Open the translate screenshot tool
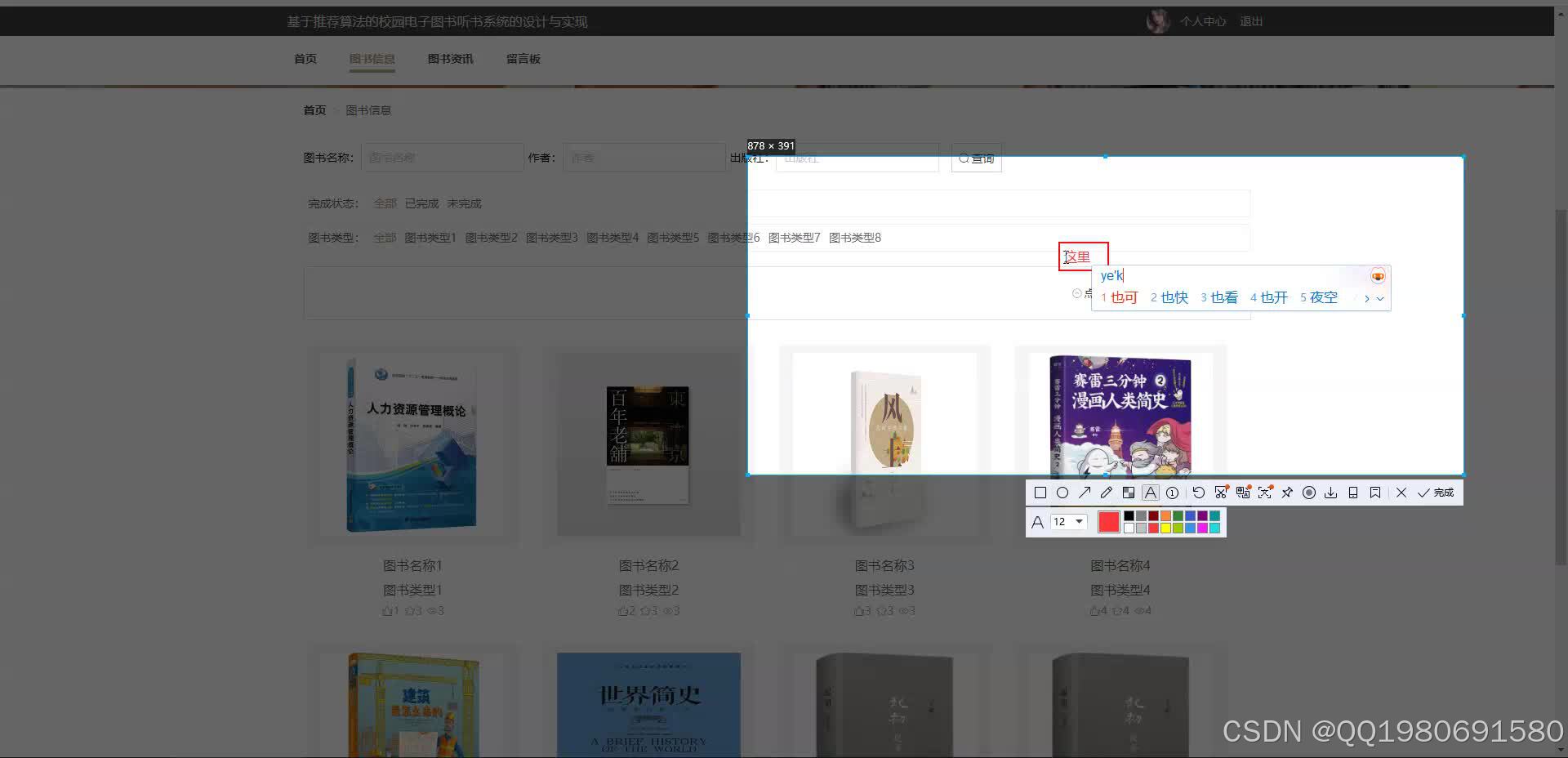Viewport: 1568px width, 758px height. [x=1243, y=493]
